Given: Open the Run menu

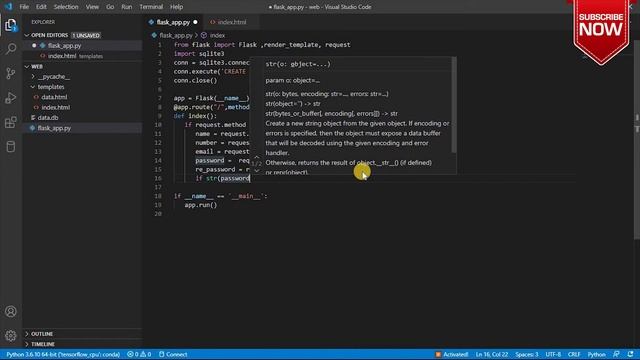Looking at the screenshot, I should (x=127, y=7).
